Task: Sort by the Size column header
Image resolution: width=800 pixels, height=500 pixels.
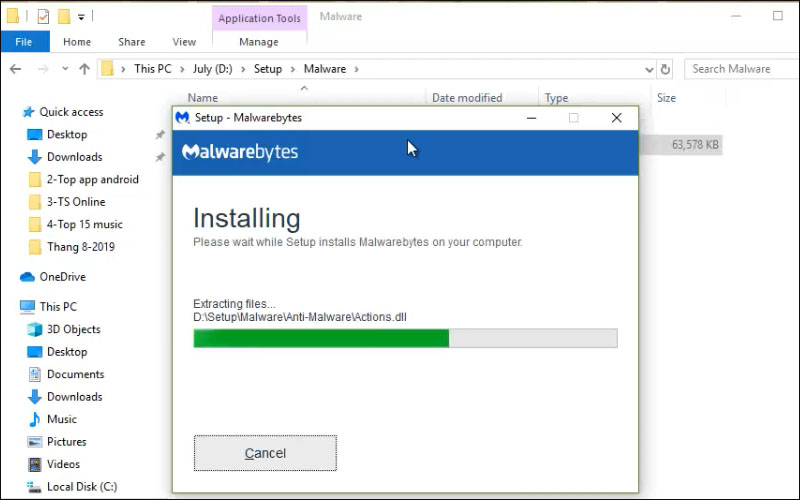Action: click(x=666, y=97)
